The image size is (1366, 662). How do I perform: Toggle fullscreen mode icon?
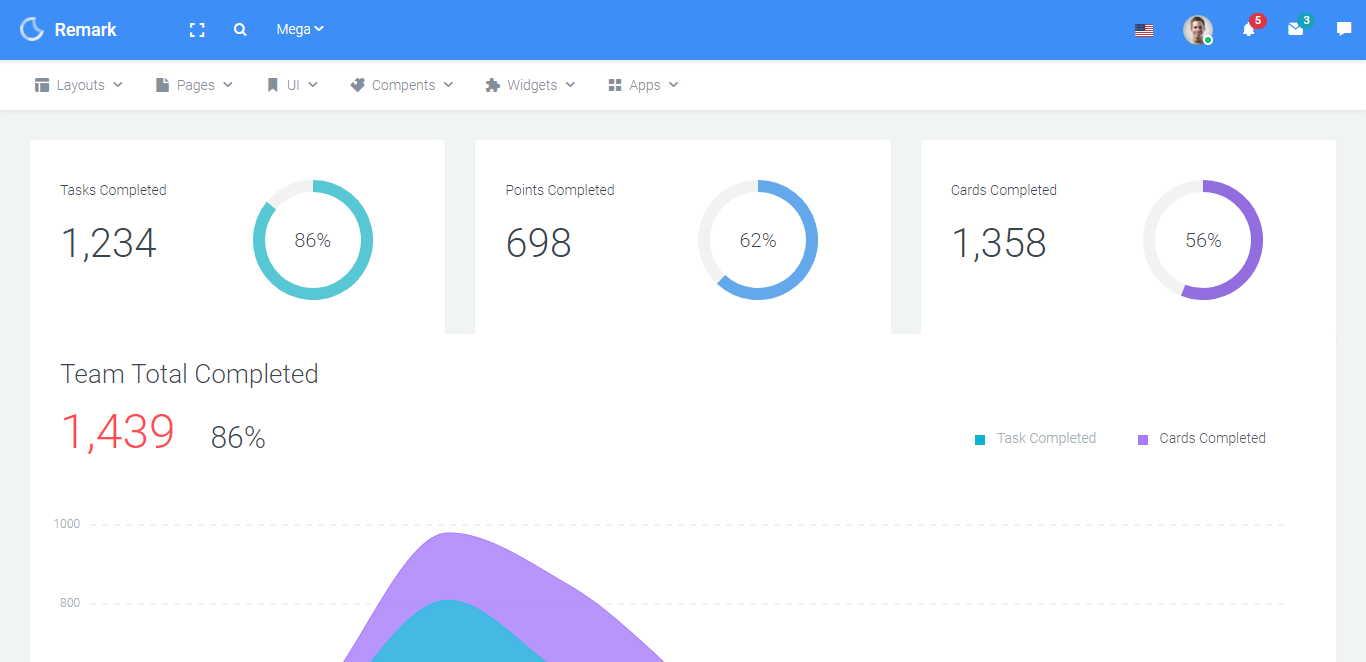[x=197, y=30]
